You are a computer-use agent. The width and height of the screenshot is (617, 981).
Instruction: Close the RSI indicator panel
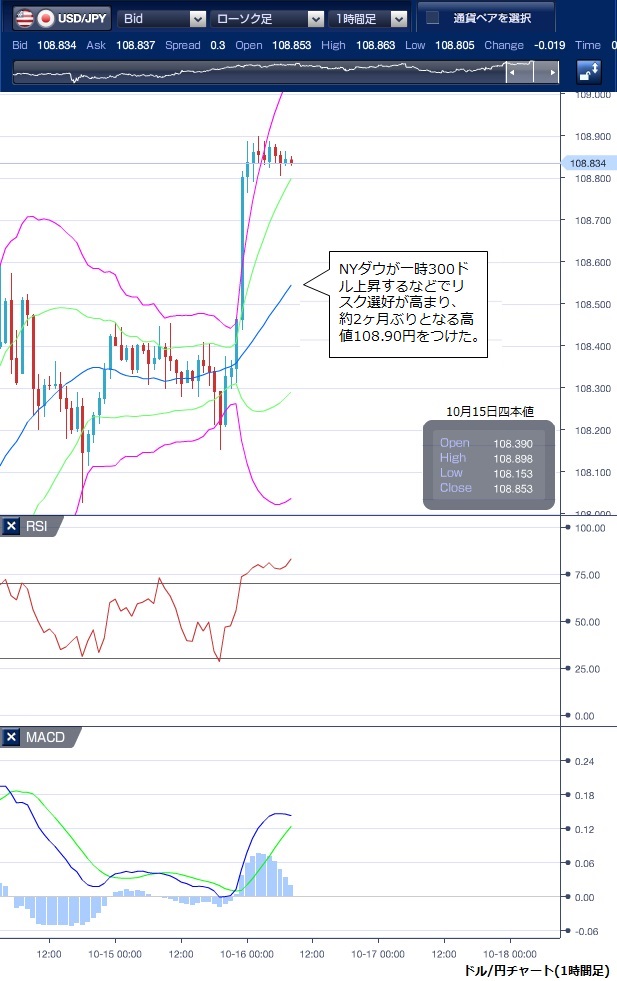click(11, 527)
